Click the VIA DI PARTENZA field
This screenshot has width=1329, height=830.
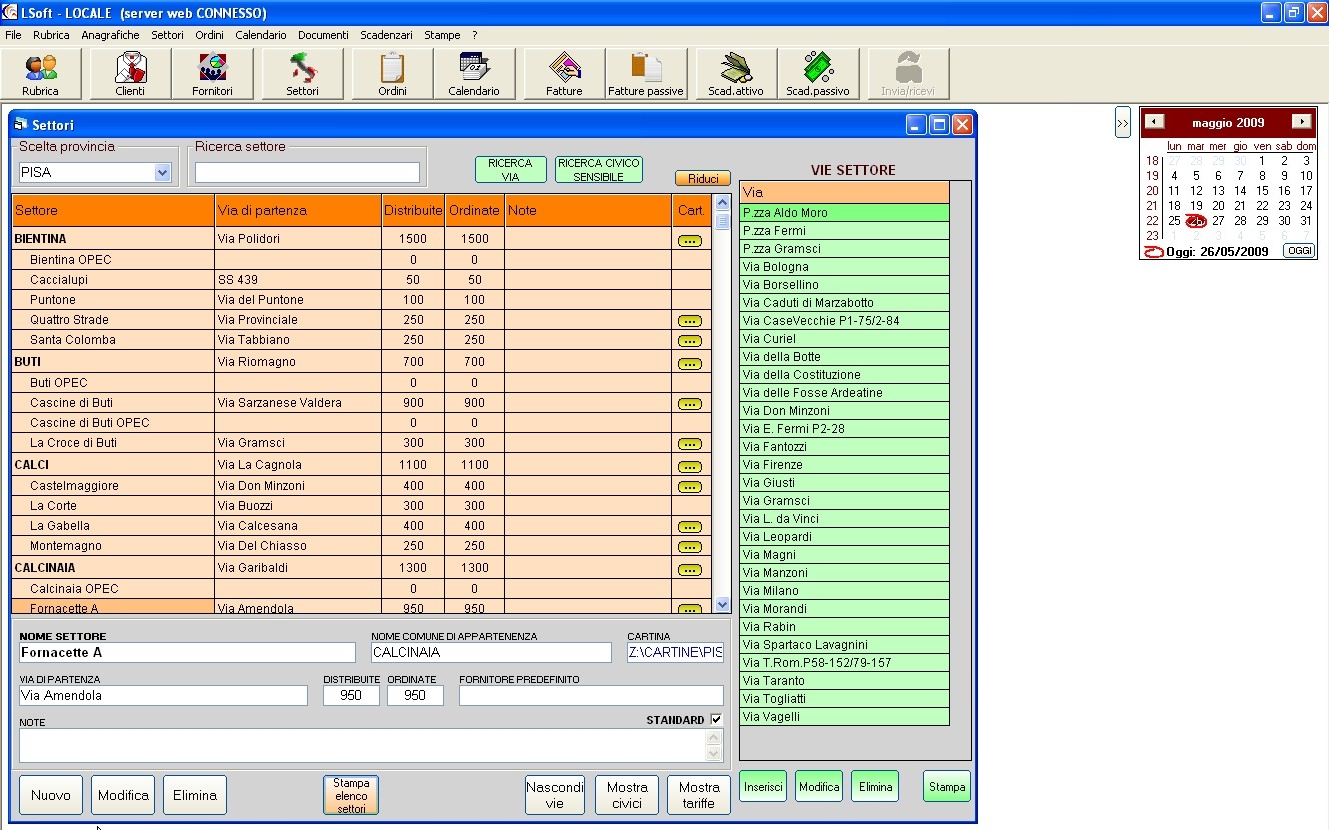pos(163,696)
